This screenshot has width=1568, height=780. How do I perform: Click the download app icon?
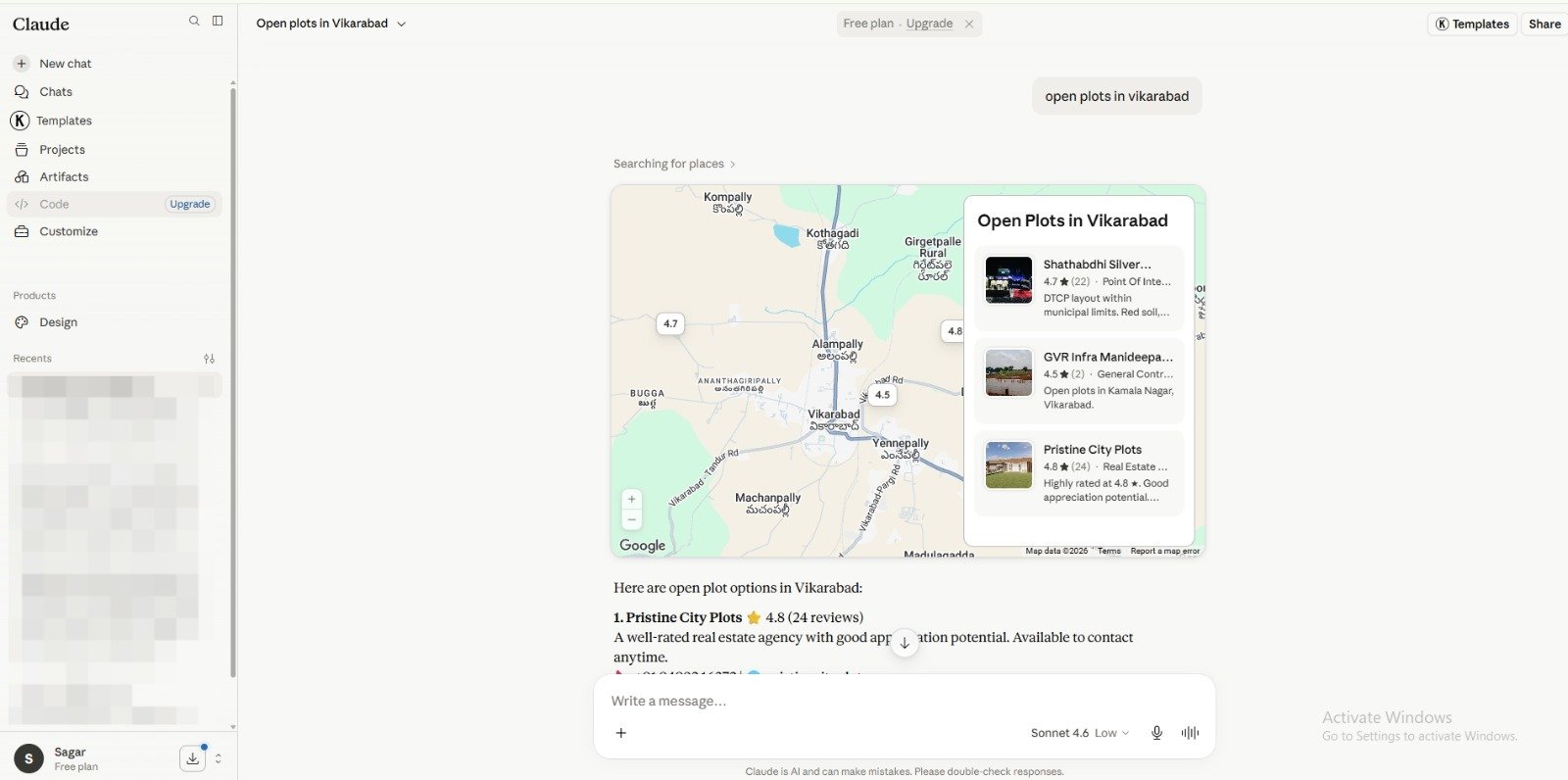pos(193,758)
